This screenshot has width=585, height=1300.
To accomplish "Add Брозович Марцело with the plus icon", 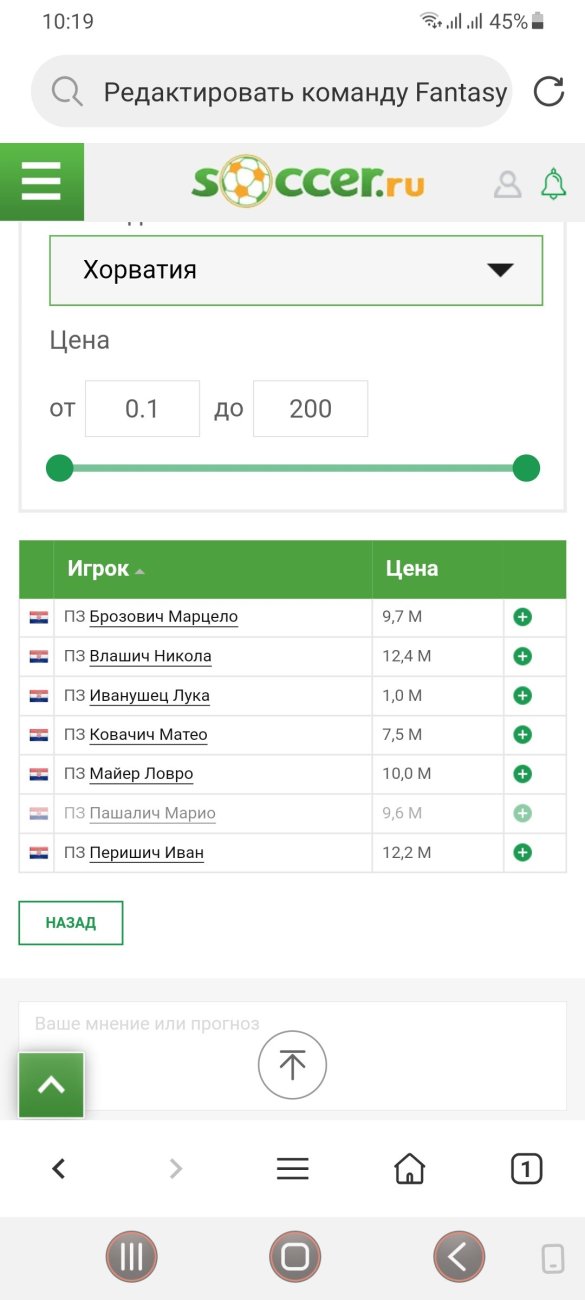I will [522, 617].
